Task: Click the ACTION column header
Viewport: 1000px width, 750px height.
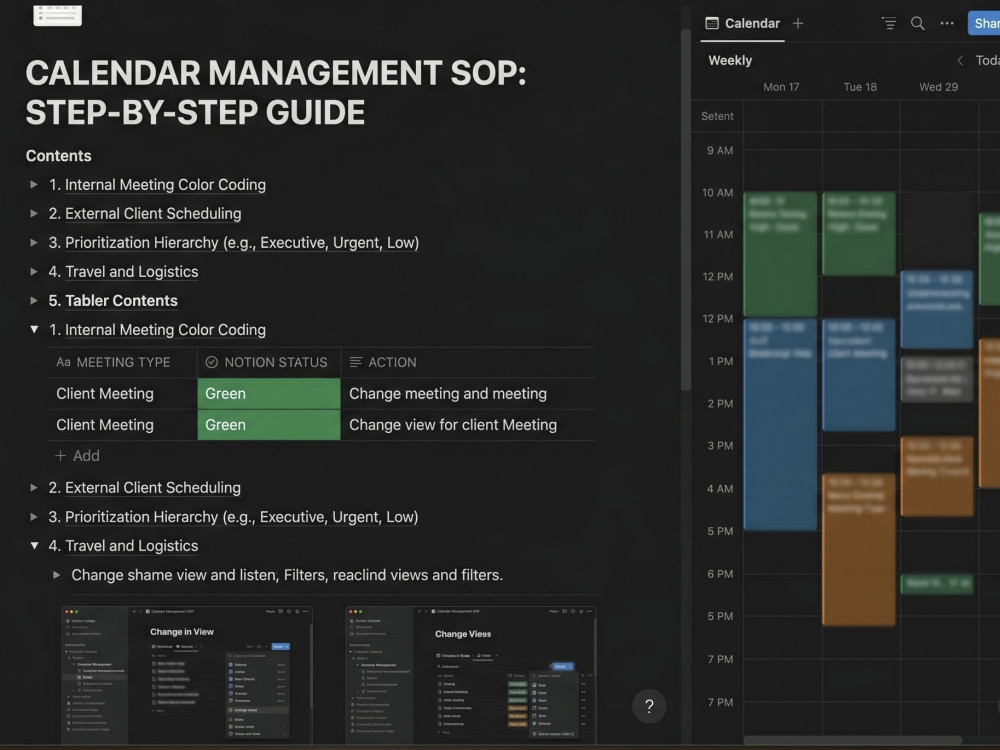Action: [x=468, y=362]
